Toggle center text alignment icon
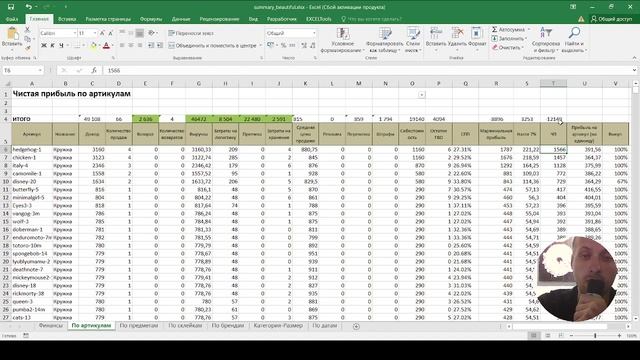640x360 pixels. point(131,45)
